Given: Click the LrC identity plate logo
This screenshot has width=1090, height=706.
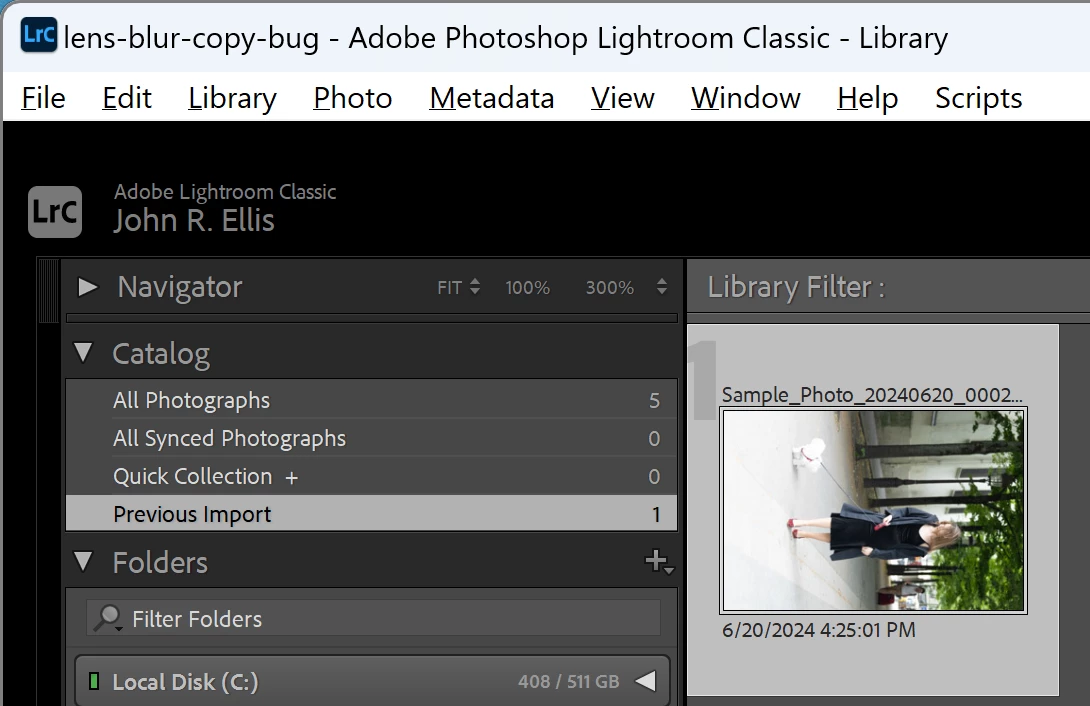Looking at the screenshot, I should pos(55,212).
